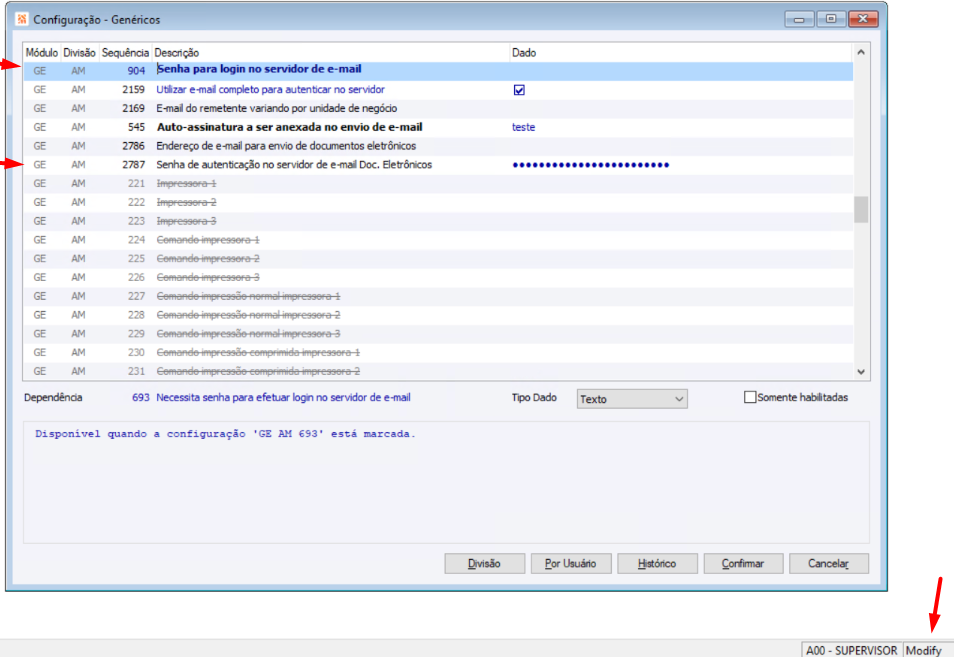Click Confirmar to save settings

tap(743, 563)
